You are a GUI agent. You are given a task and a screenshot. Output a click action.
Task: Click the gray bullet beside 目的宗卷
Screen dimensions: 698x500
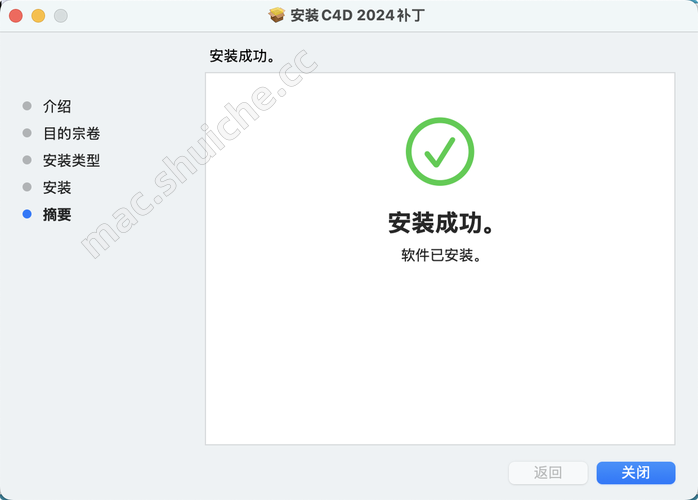pos(27,133)
